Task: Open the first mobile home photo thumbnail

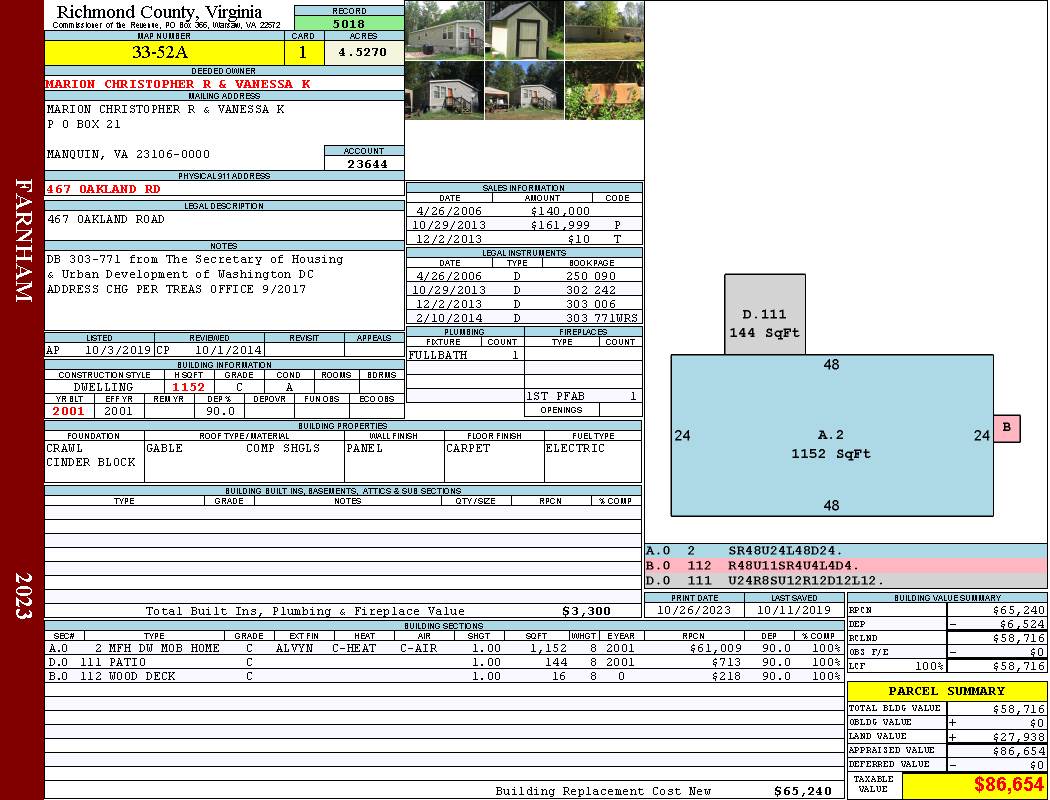Action: tap(445, 30)
